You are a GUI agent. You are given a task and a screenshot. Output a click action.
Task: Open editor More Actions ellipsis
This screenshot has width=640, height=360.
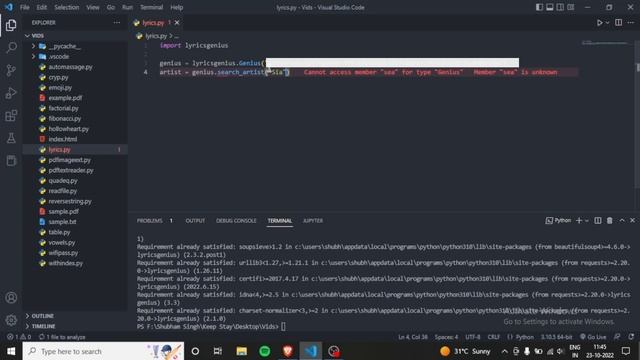(631, 22)
